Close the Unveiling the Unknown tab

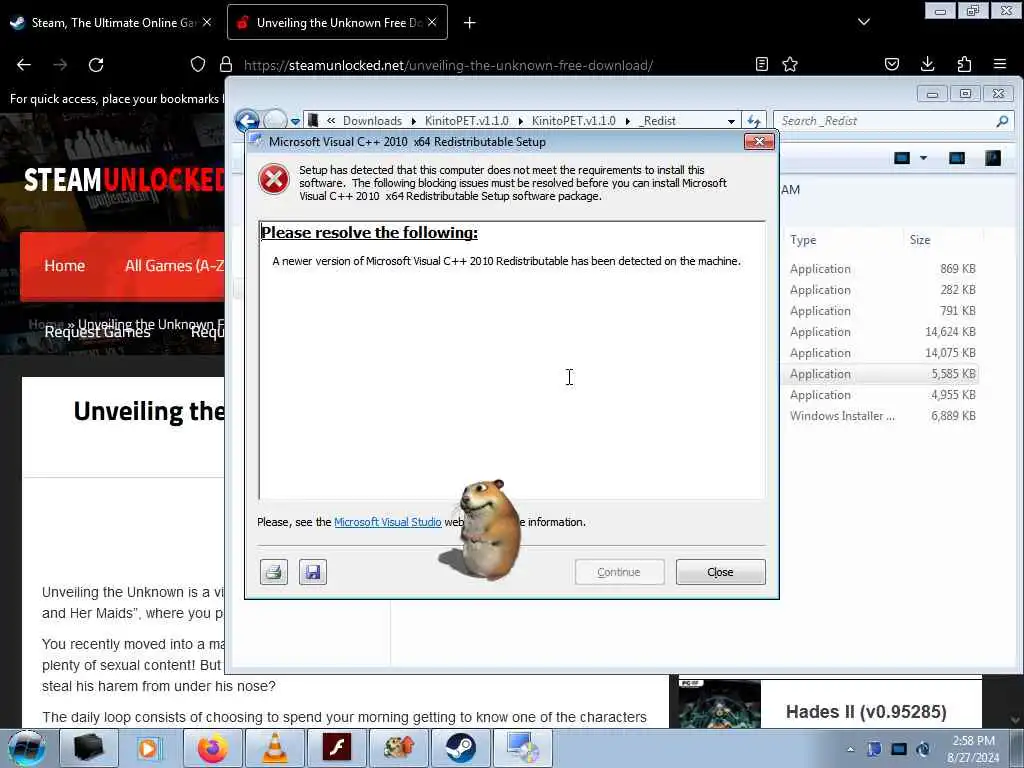tap(432, 22)
